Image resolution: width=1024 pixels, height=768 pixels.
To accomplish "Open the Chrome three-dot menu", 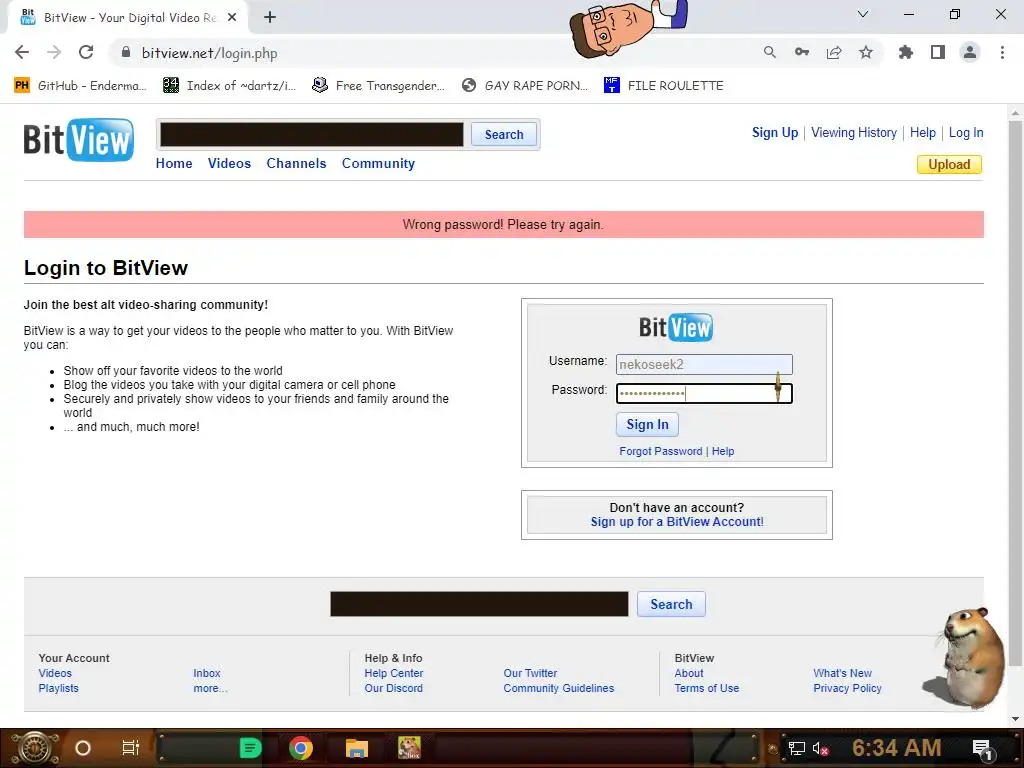I will click(1002, 52).
